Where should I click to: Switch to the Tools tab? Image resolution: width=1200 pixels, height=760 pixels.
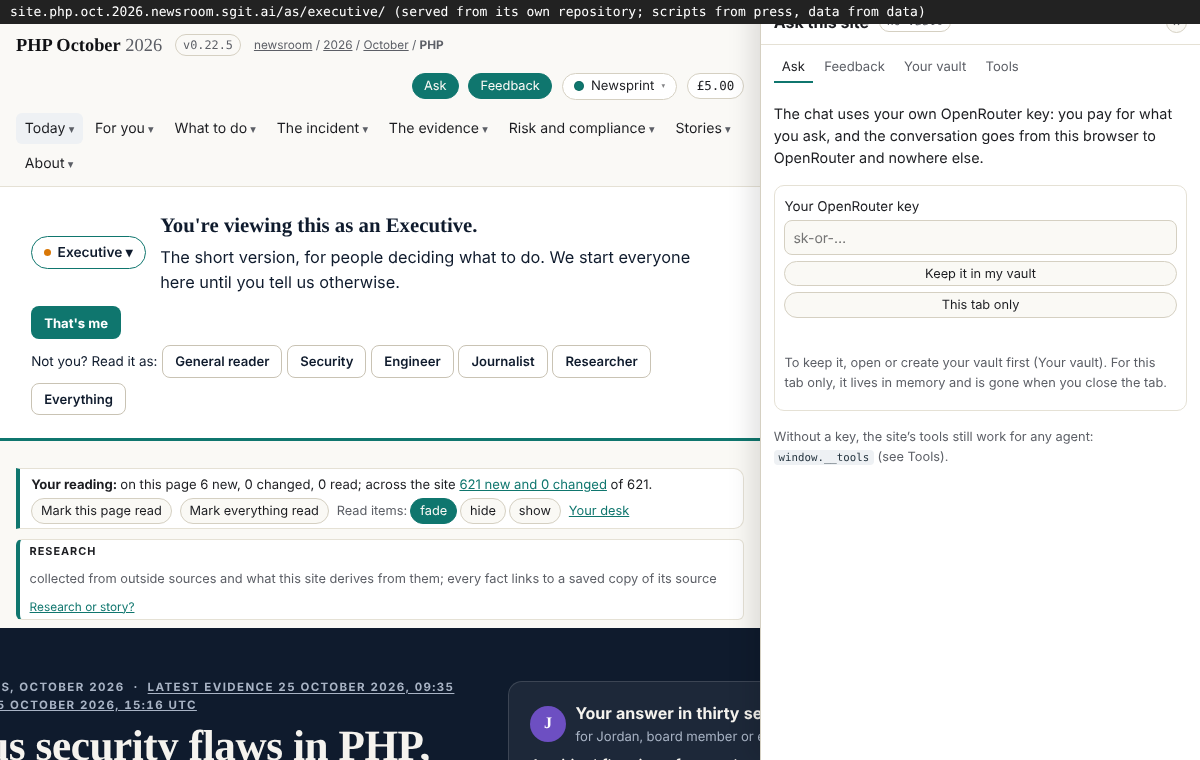(1002, 66)
